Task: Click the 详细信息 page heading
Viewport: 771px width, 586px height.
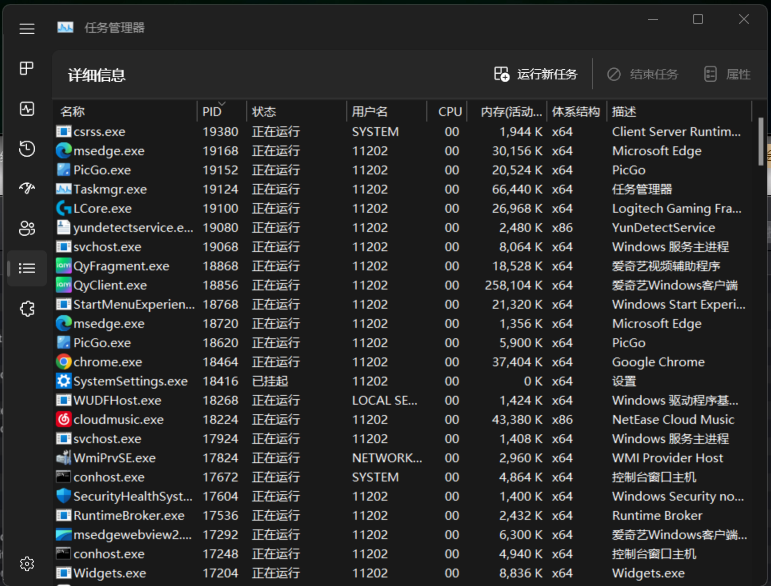Action: (96, 75)
